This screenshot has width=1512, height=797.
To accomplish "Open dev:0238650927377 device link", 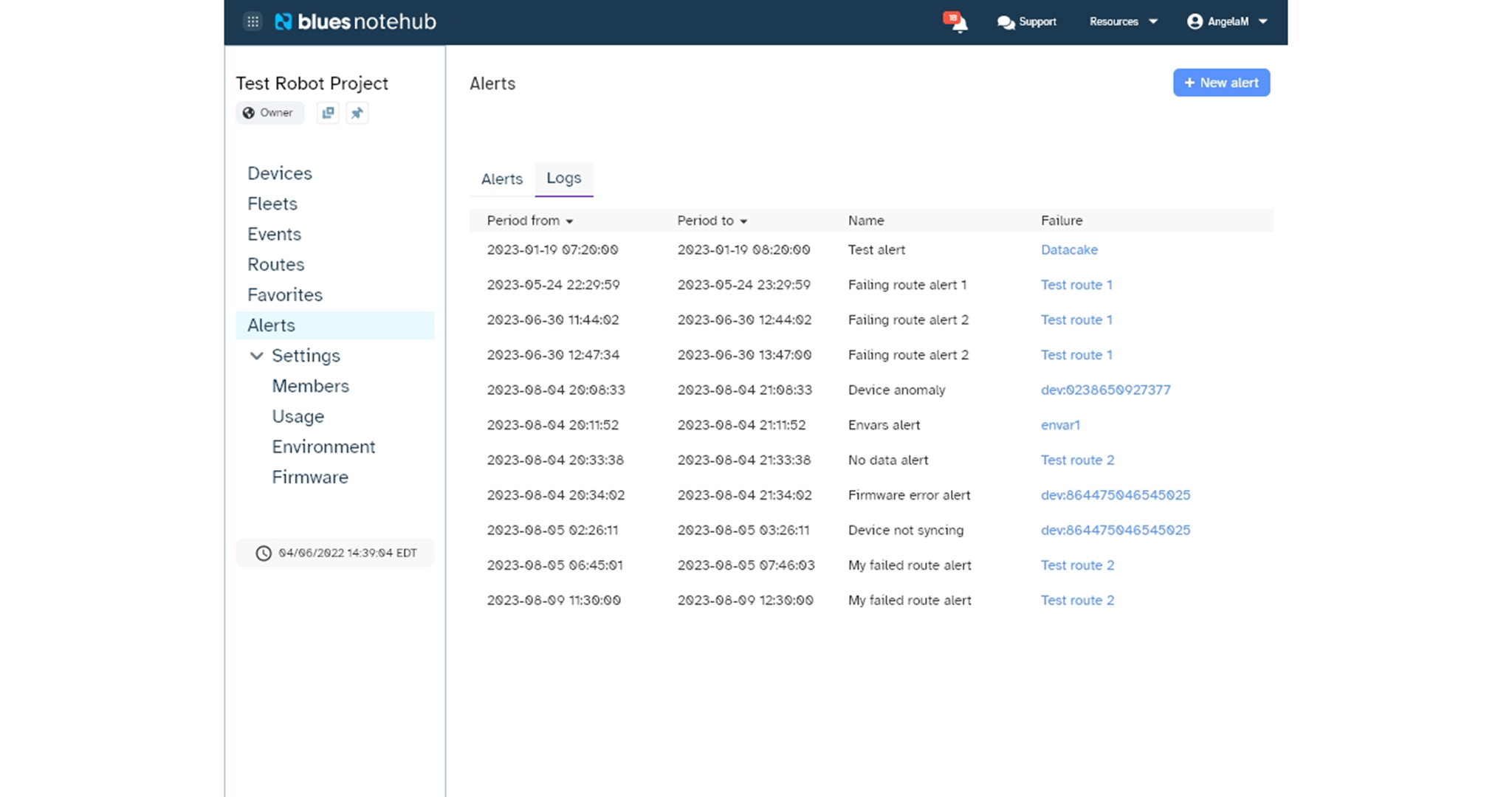I will pyautogui.click(x=1105, y=390).
